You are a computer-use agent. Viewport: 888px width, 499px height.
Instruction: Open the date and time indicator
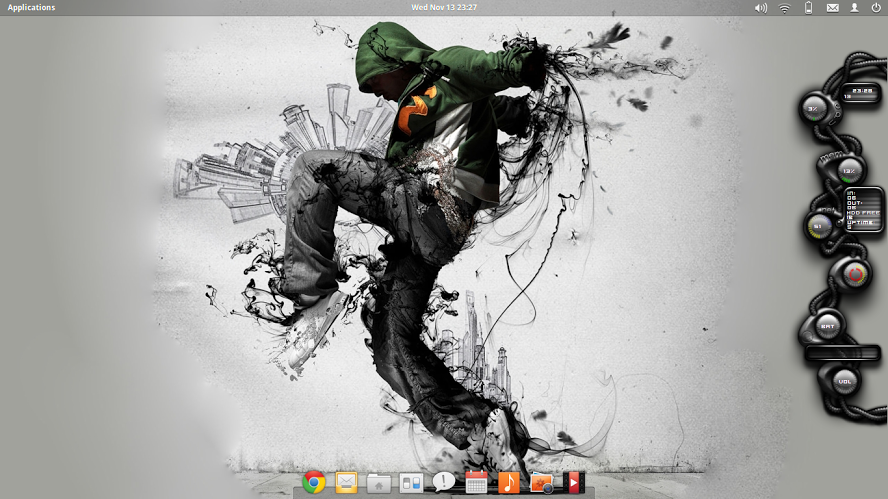pos(444,7)
